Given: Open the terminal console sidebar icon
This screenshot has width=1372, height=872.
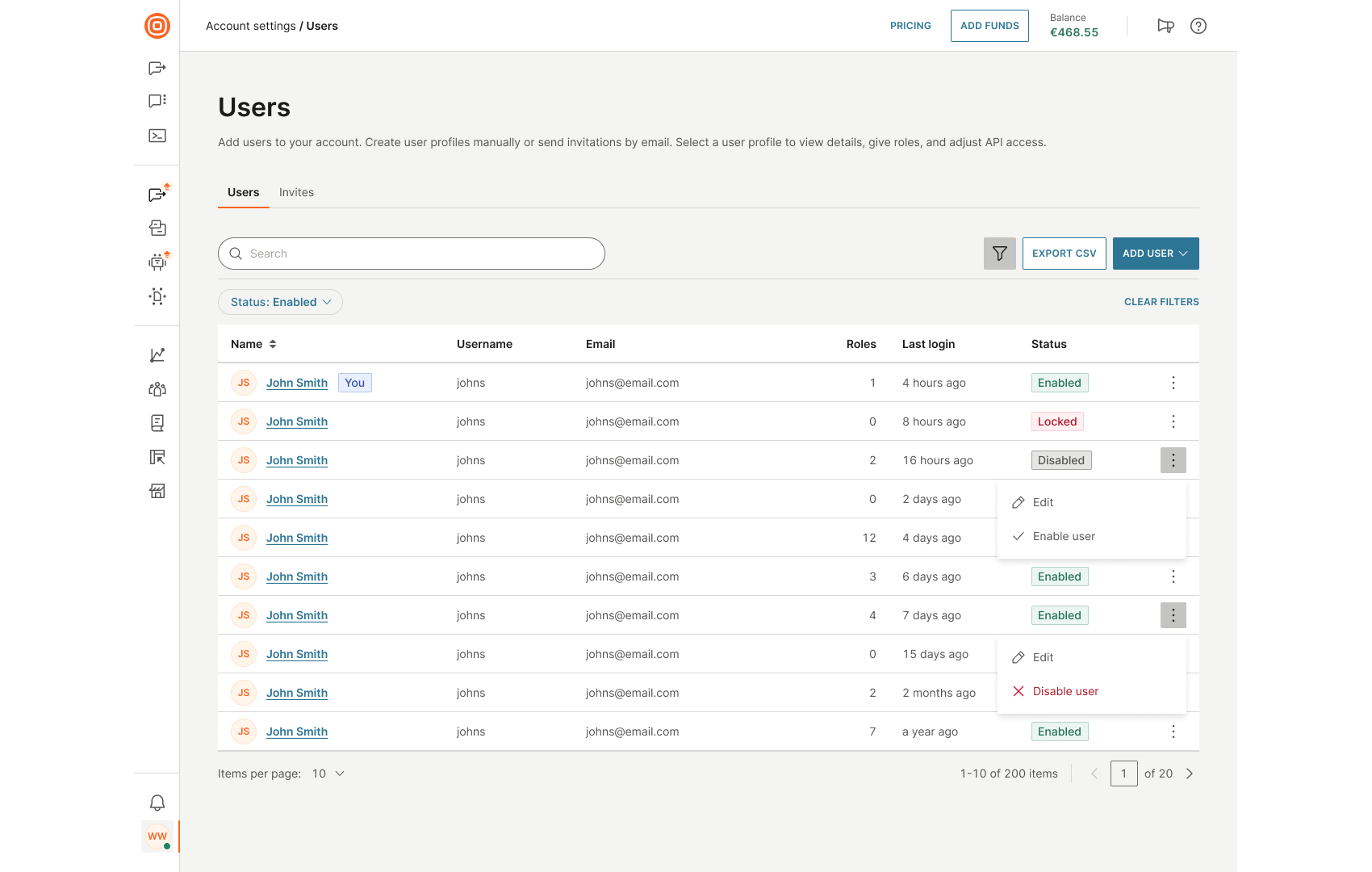Looking at the screenshot, I should 157,136.
